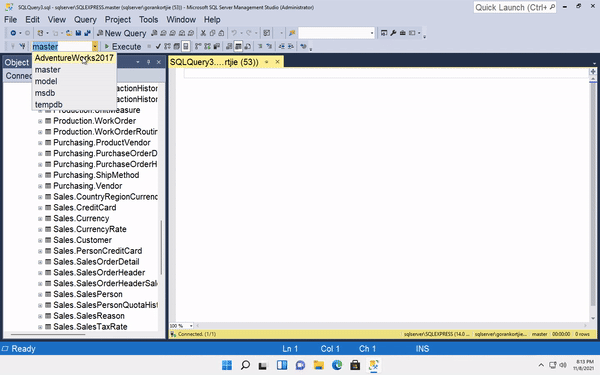600x375 pixels.
Task: Toggle Include Client Statistics
Action: (x=216, y=47)
